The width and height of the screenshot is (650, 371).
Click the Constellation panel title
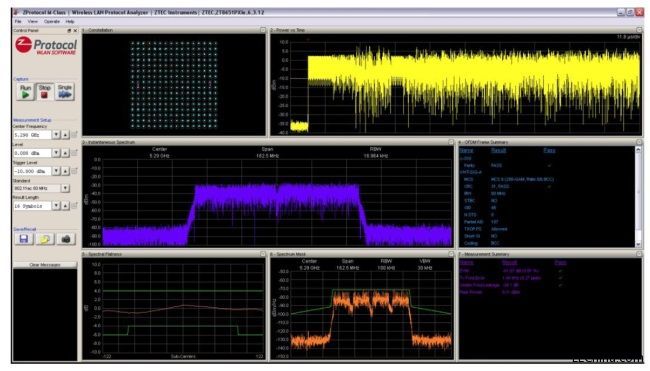(98, 30)
